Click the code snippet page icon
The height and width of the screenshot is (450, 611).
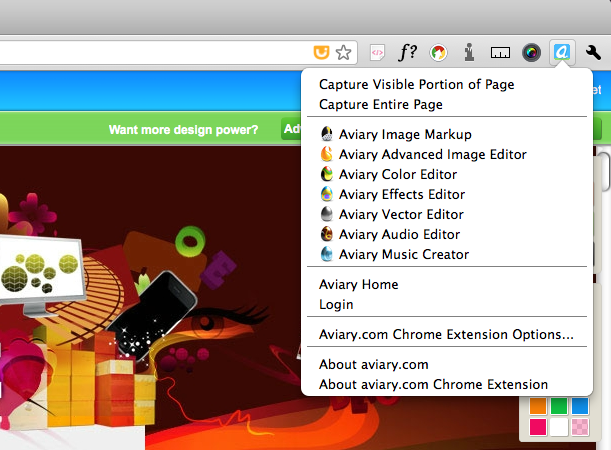click(x=377, y=52)
